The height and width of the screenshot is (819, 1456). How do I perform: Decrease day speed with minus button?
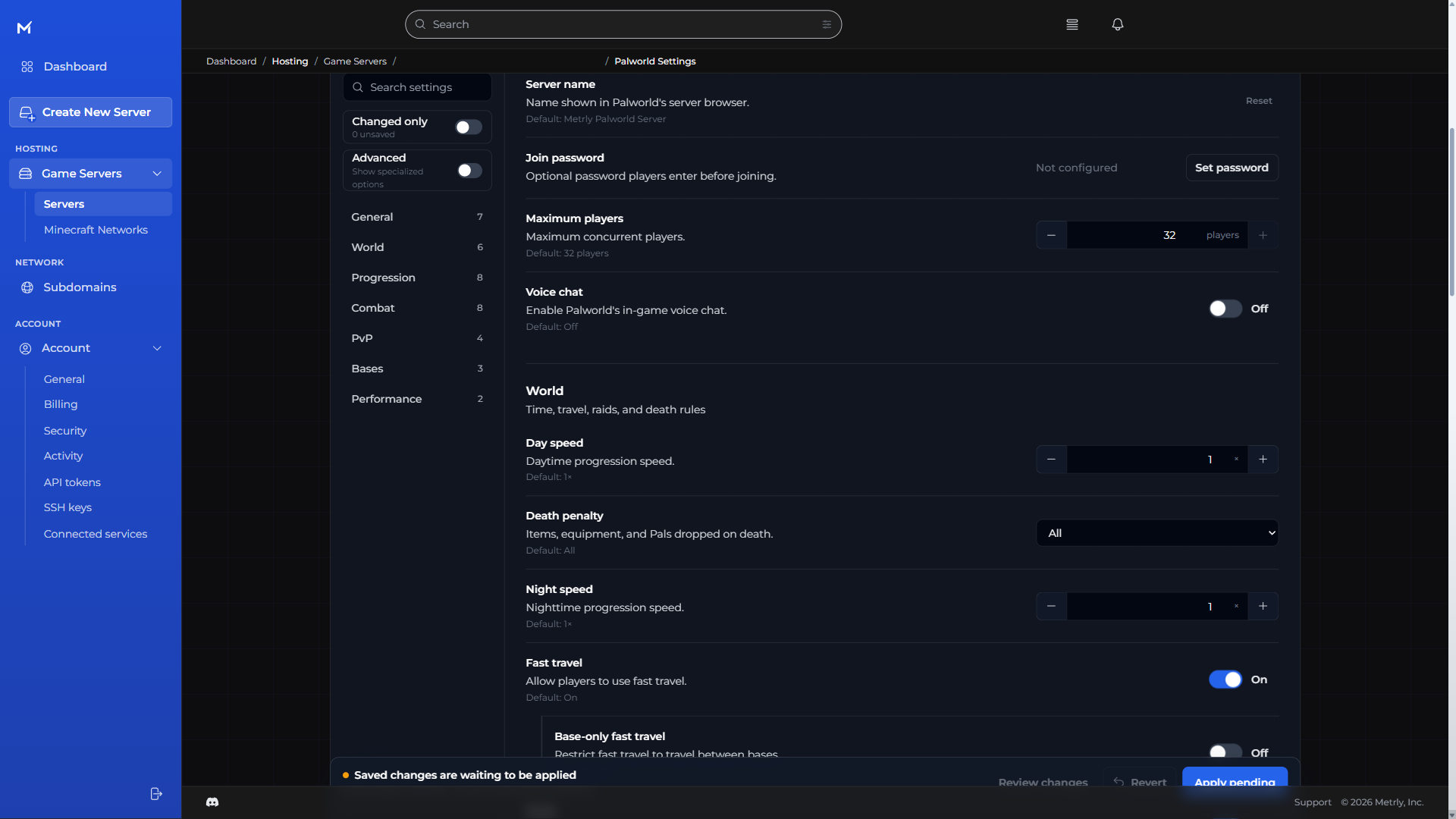1051,460
